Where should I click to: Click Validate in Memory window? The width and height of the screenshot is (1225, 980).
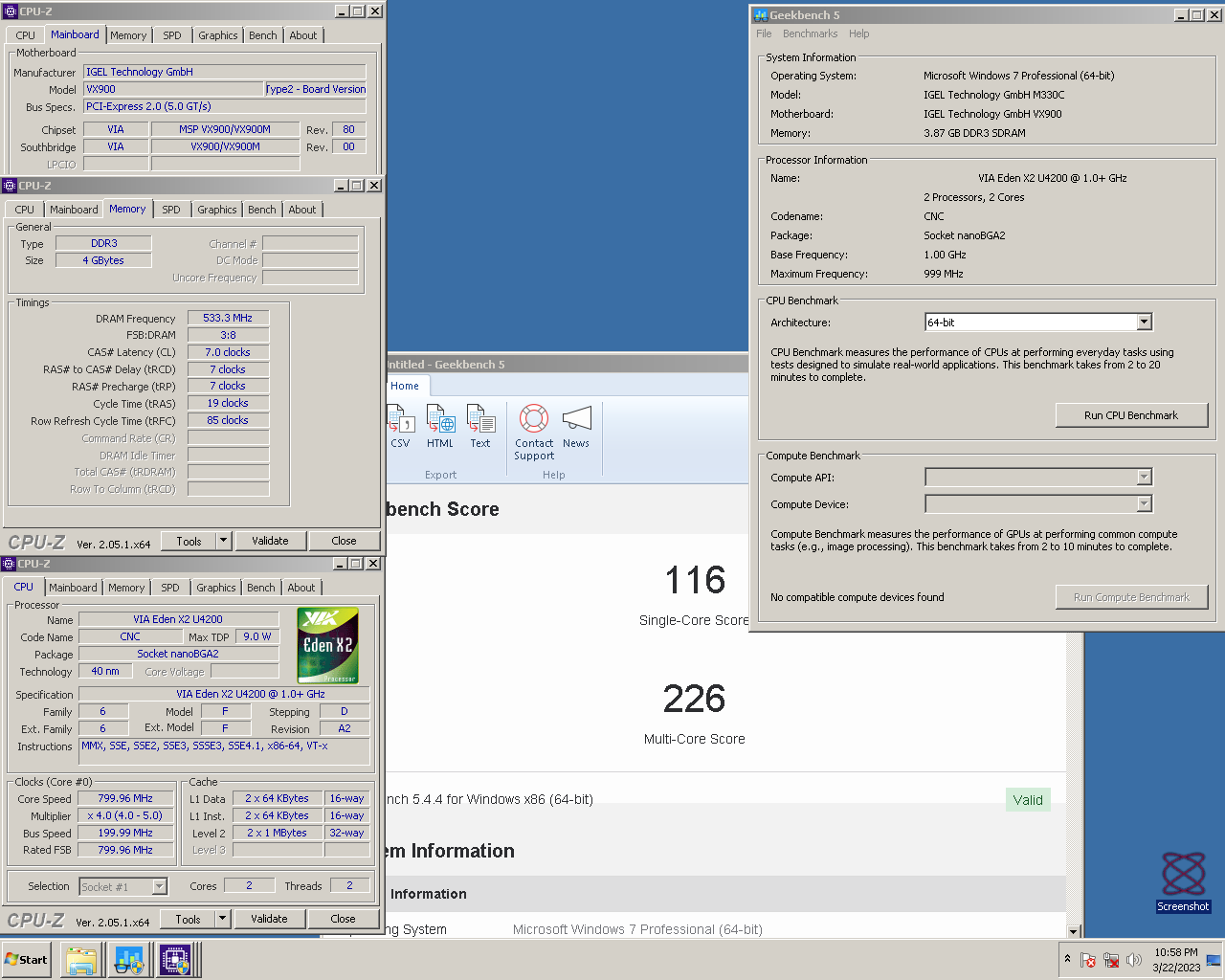[x=270, y=541]
